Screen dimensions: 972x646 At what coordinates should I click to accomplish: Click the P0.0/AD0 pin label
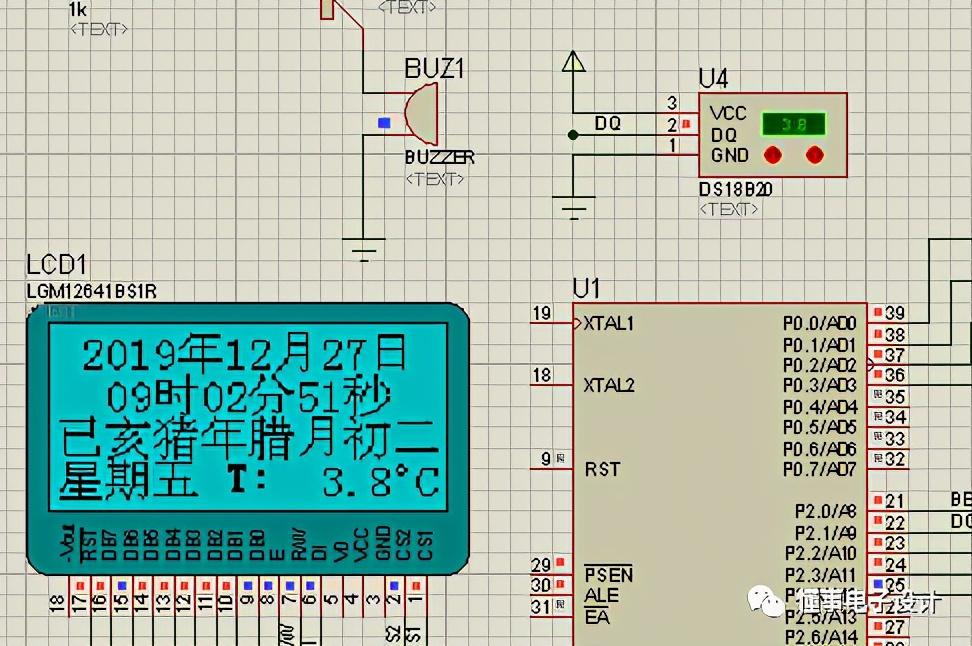point(820,324)
